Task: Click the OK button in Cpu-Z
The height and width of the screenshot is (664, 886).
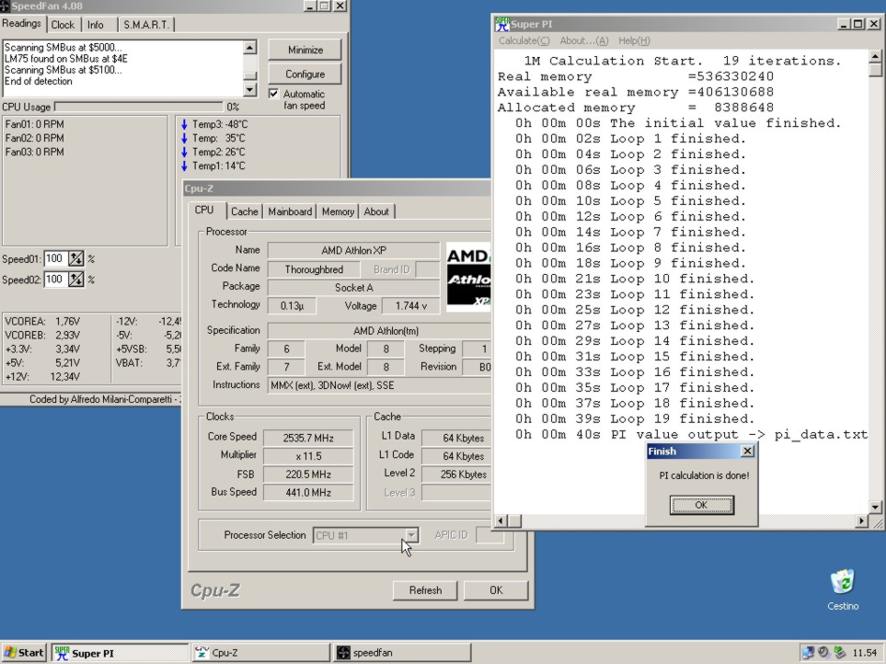Action: click(x=496, y=591)
